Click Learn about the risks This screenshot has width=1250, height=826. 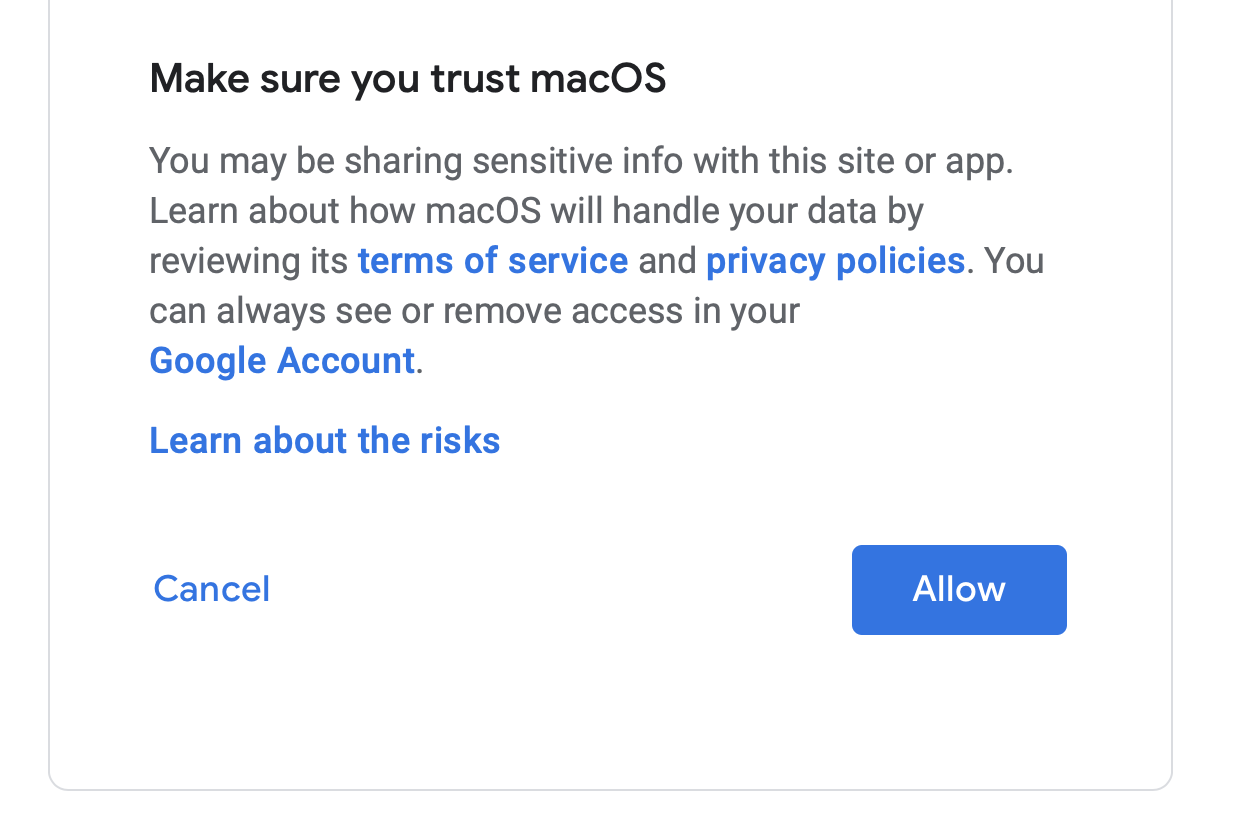point(325,441)
